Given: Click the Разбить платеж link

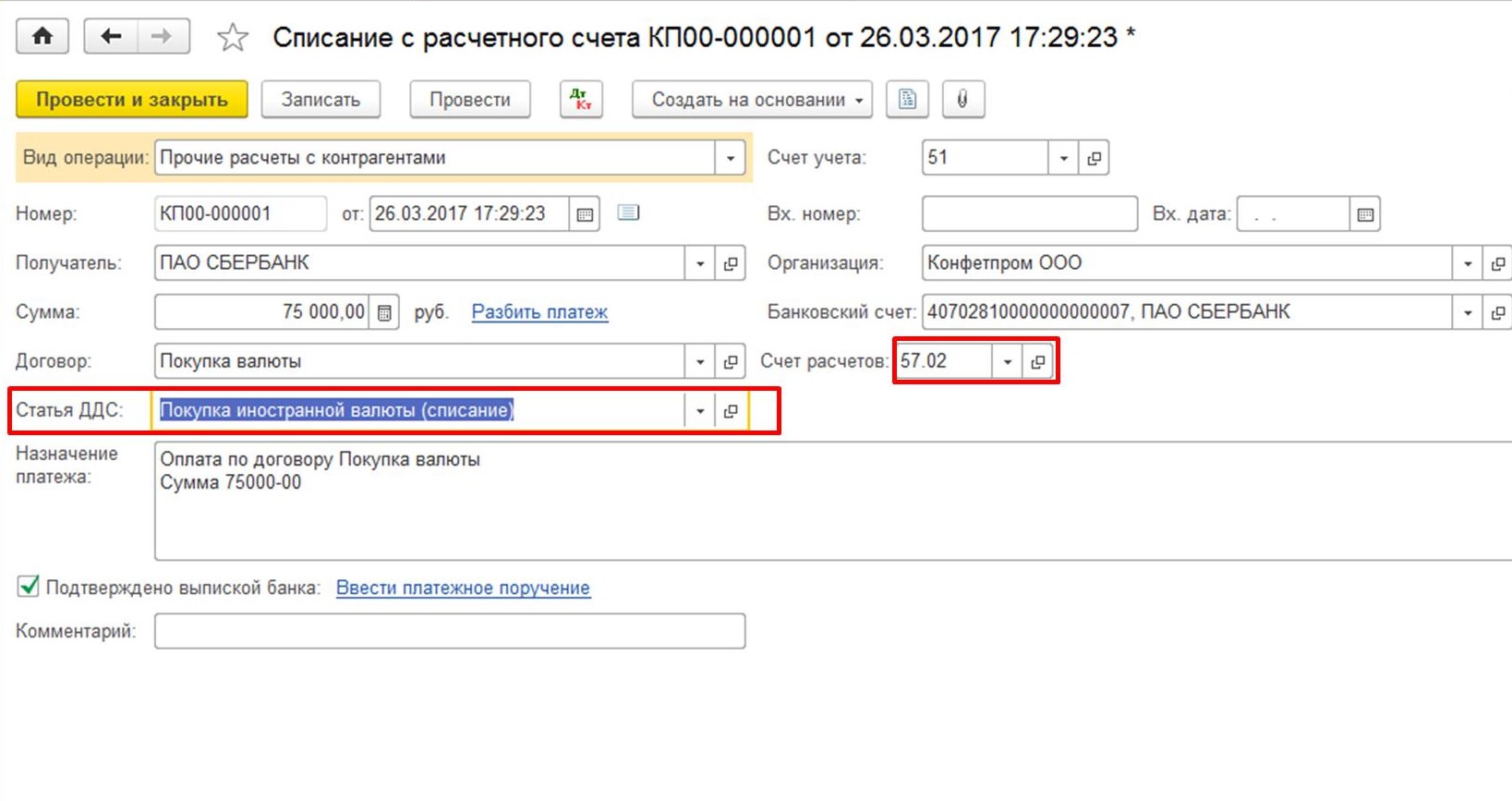Looking at the screenshot, I should (x=539, y=312).
